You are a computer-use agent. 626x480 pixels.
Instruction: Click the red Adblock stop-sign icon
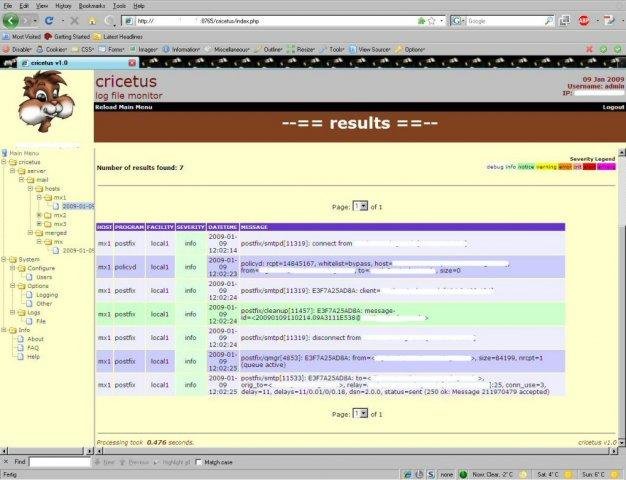coord(584,21)
